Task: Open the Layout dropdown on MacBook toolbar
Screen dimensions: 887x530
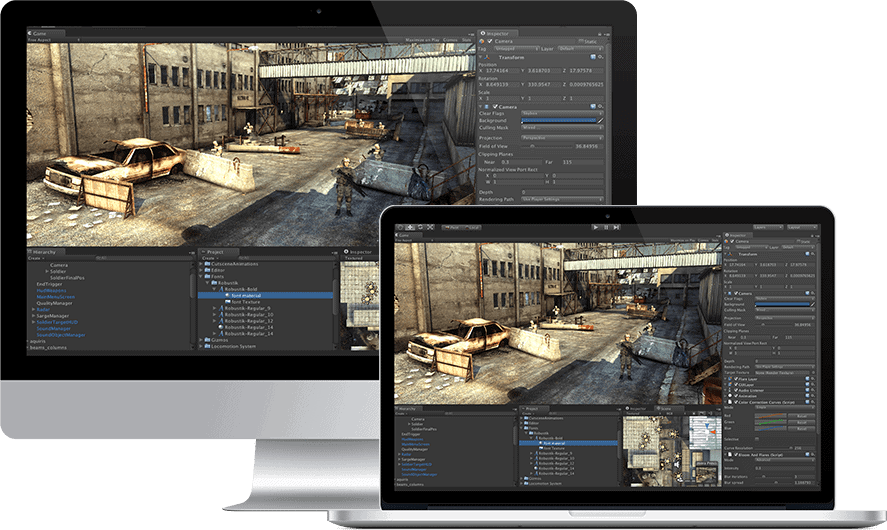Action: tap(802, 227)
